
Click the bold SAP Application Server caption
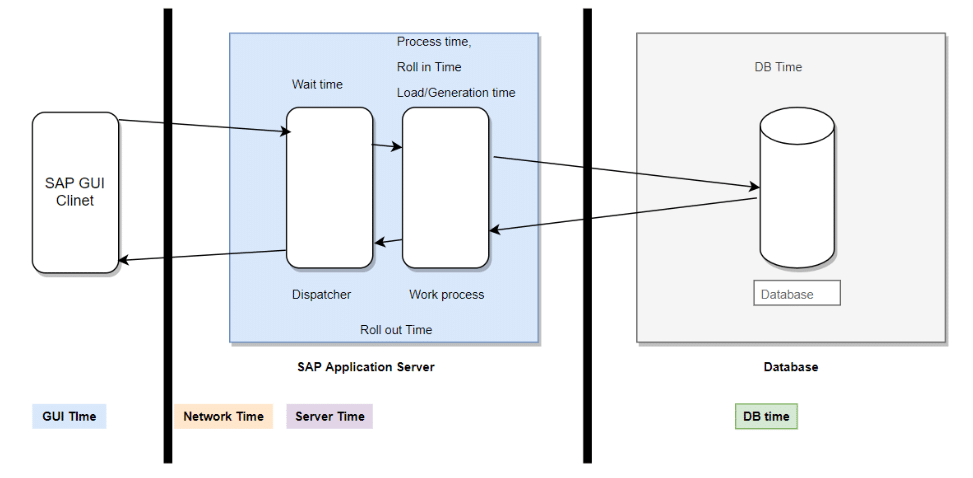click(366, 367)
